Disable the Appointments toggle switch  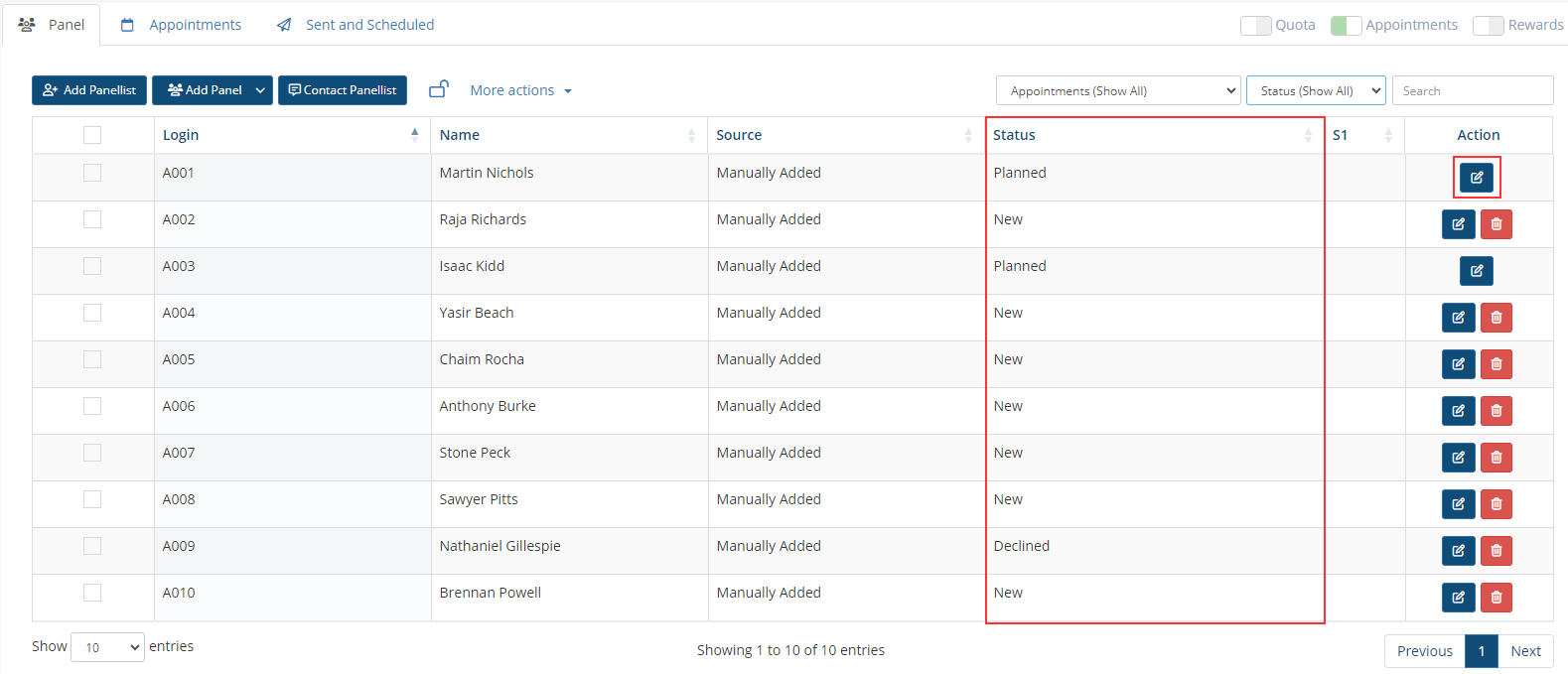click(x=1346, y=26)
